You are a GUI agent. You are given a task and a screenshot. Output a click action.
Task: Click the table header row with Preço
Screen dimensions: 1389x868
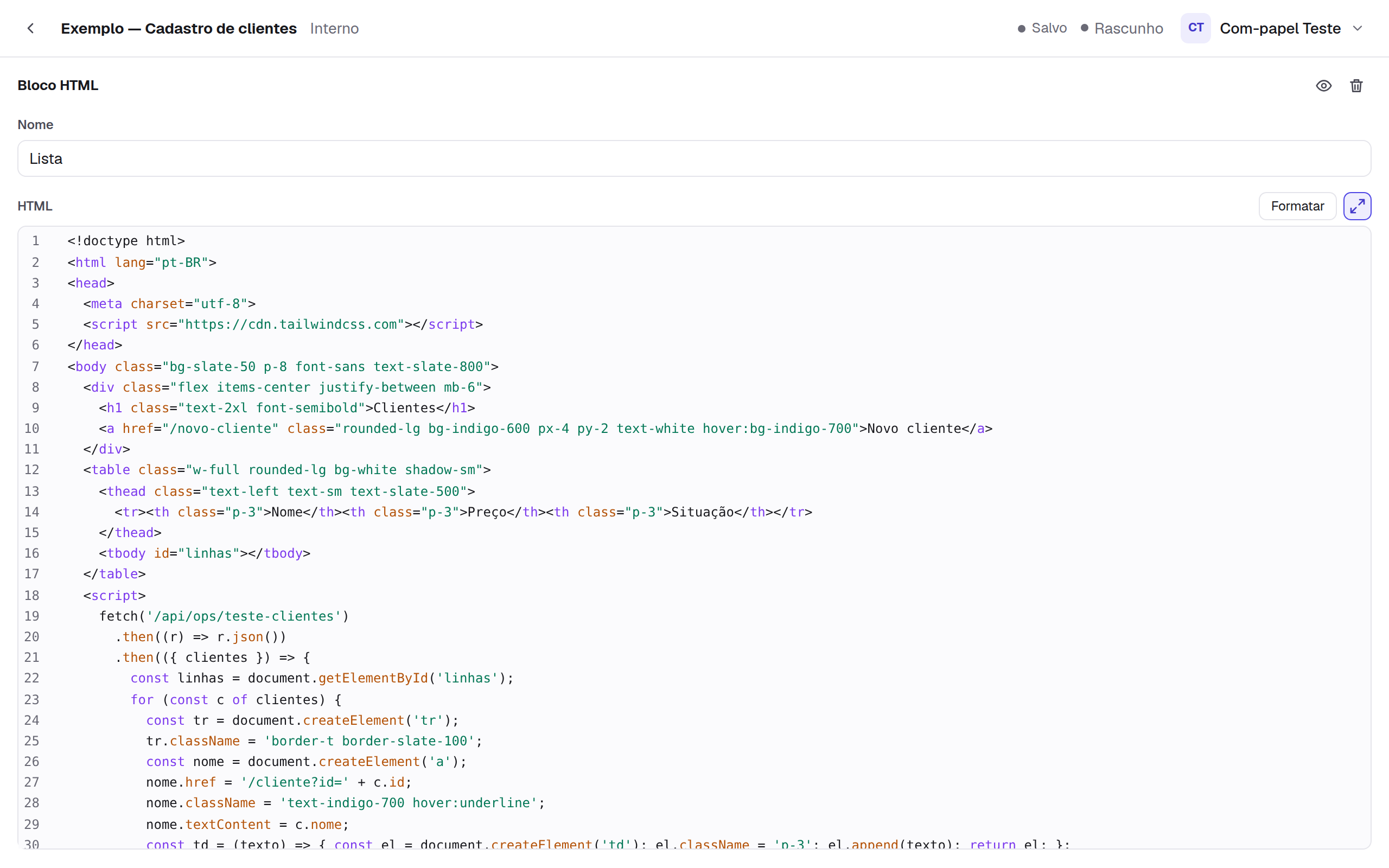[x=463, y=512]
